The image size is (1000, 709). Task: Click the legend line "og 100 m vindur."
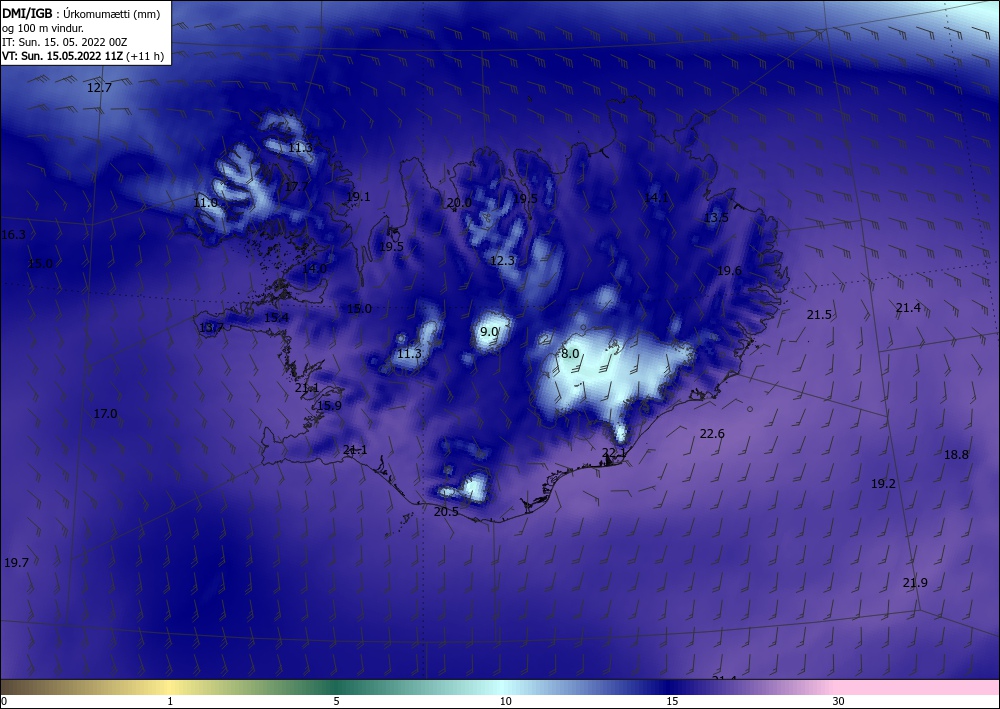(43, 28)
